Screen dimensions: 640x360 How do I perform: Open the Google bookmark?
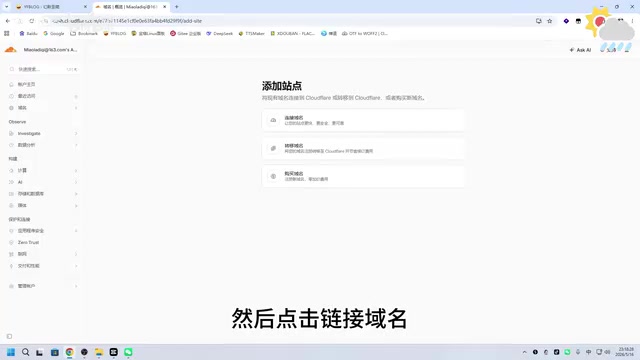pyautogui.click(x=53, y=33)
